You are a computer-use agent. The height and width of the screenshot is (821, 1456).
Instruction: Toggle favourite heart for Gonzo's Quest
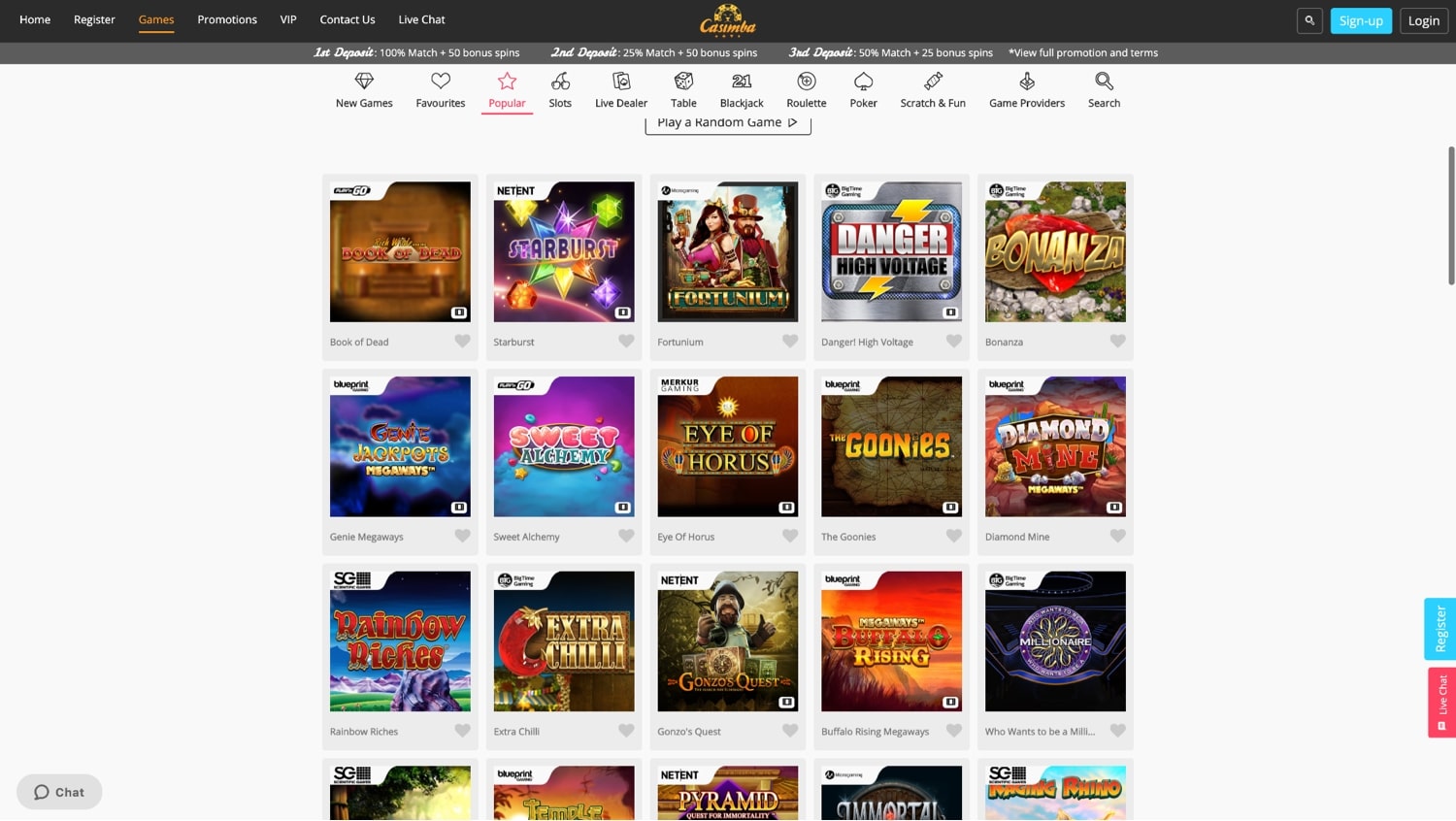click(790, 731)
